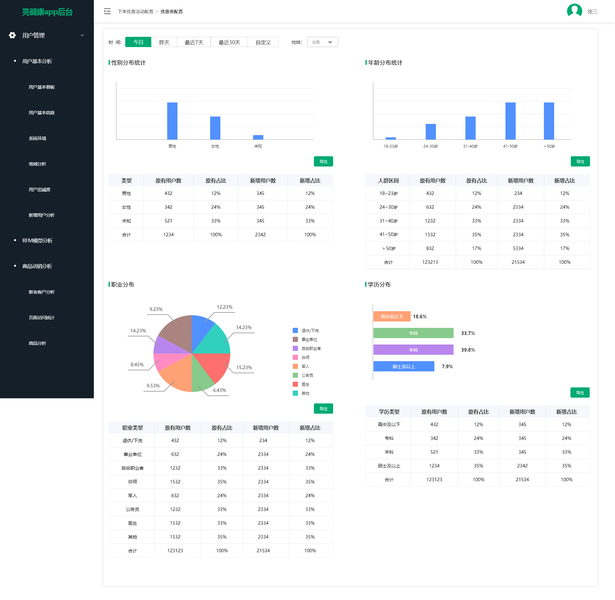Click the 自由职业者 row label in occupation table
The width and height of the screenshot is (615, 600).
(133, 468)
